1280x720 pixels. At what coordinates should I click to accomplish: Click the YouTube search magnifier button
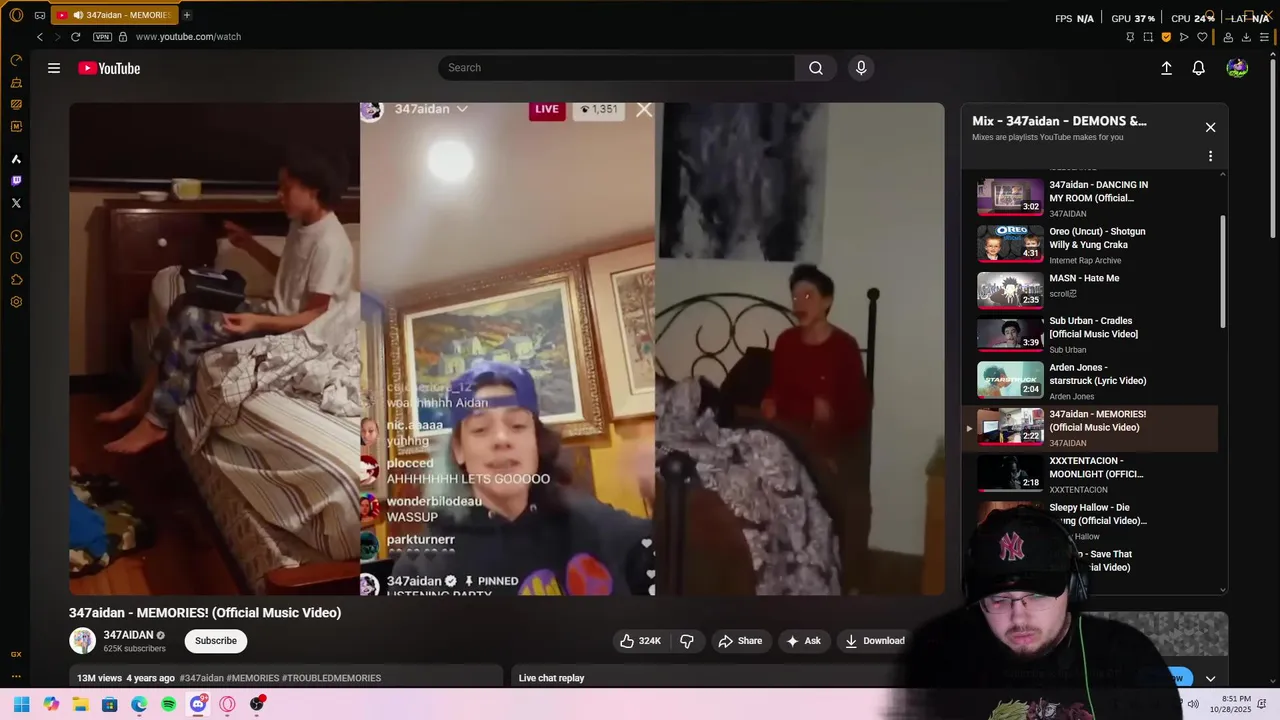point(816,68)
